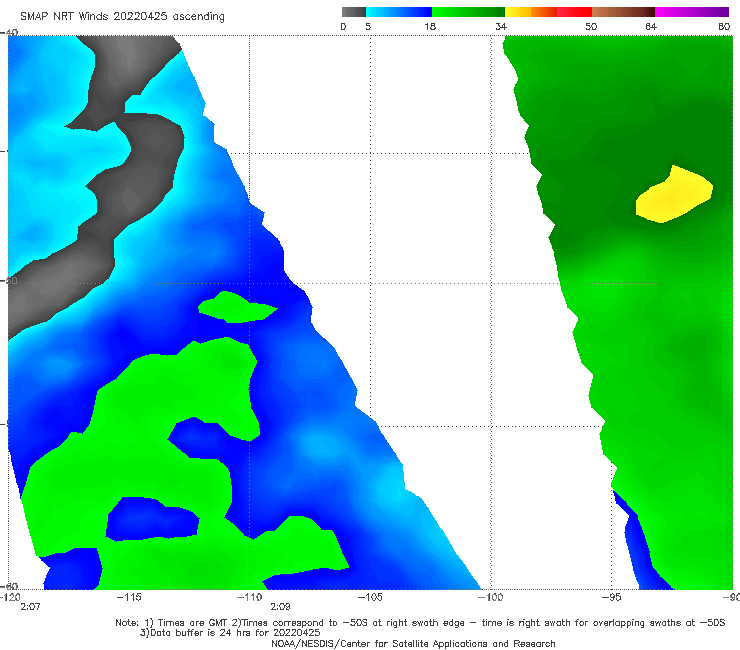This screenshot has height=650, width=740.
Task: Click the yellow high-wind patch on the map
Action: tap(674, 194)
